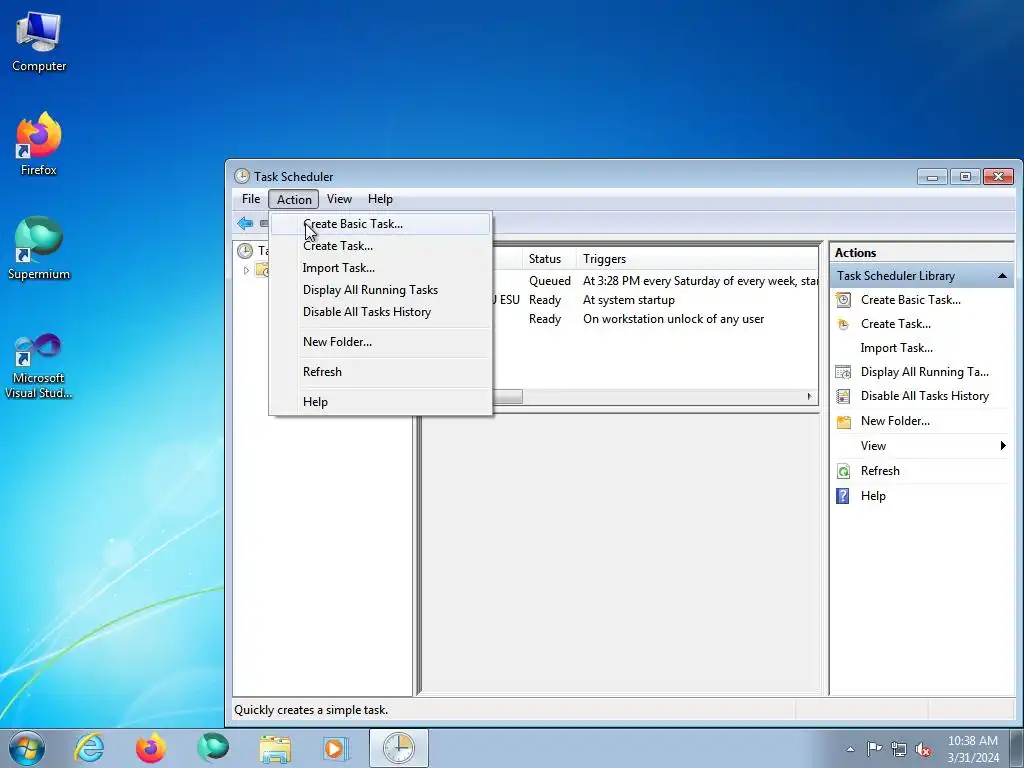The height and width of the screenshot is (768, 1024).
Task: Open the Windows Start button
Action: coord(27,748)
